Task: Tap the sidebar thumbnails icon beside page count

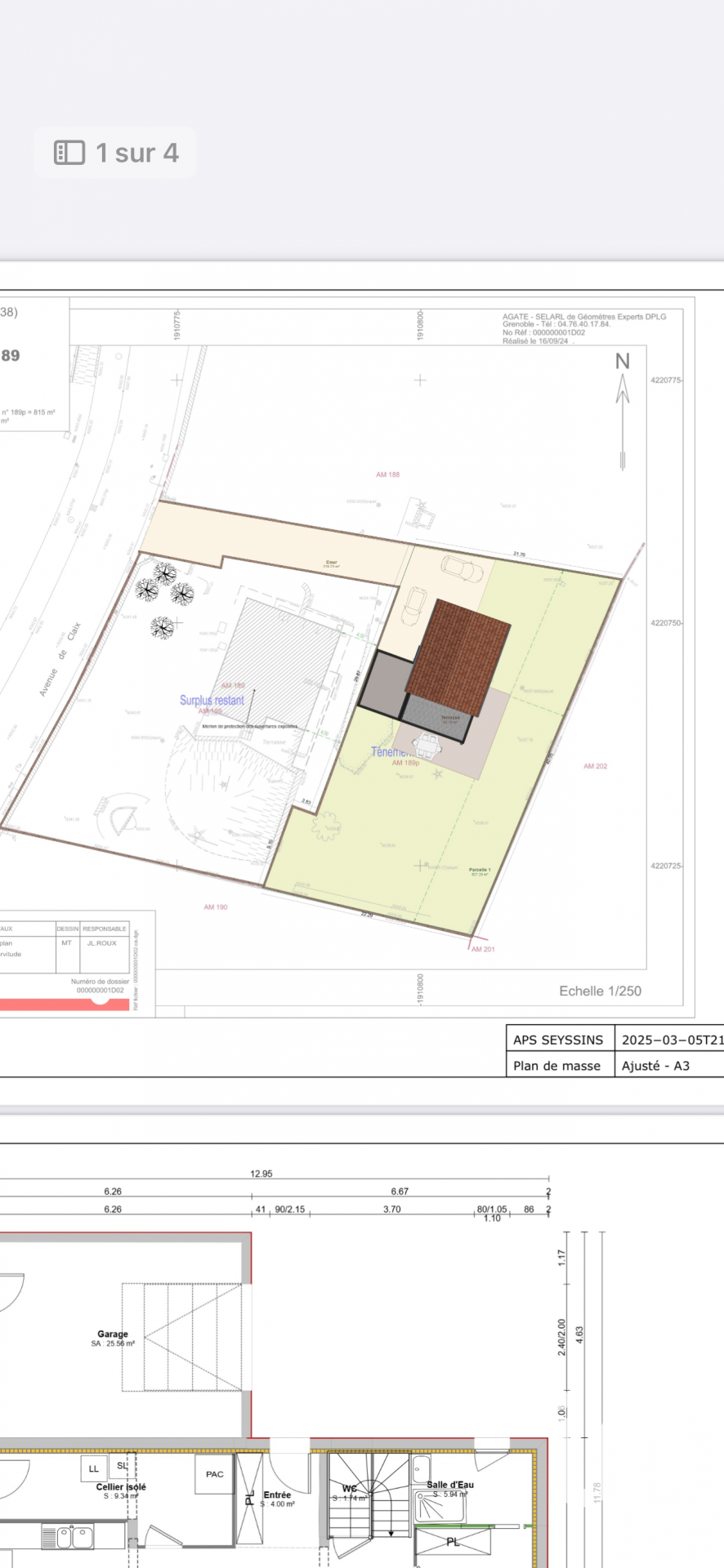Action: click(x=69, y=153)
